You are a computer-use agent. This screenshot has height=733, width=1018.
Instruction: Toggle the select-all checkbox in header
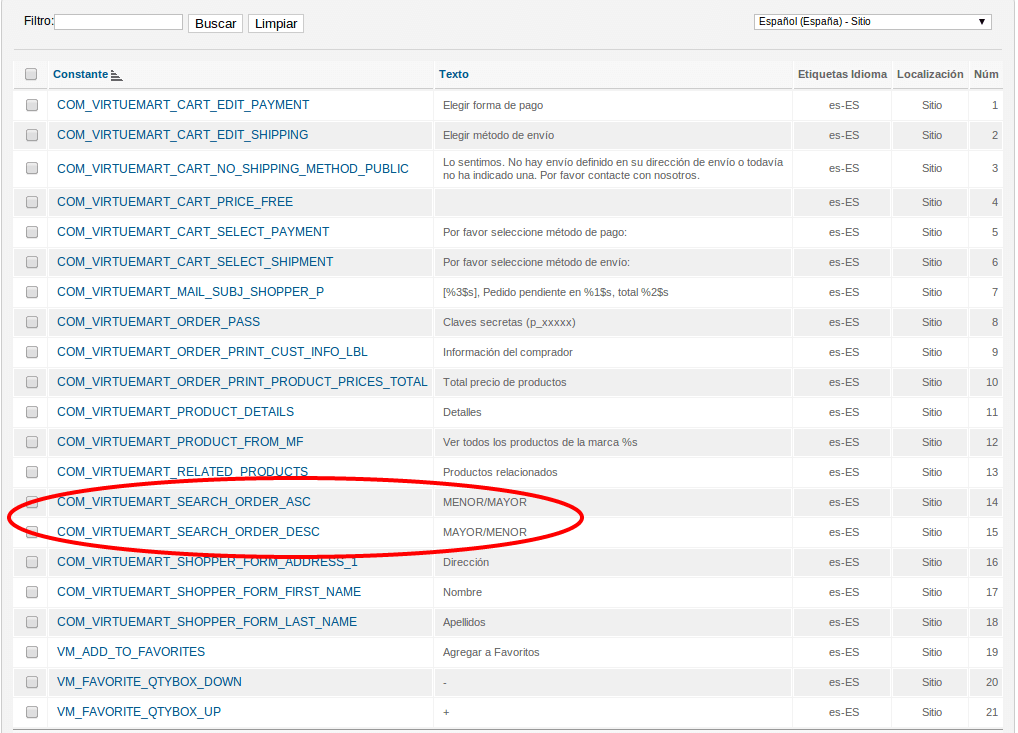(x=31, y=74)
